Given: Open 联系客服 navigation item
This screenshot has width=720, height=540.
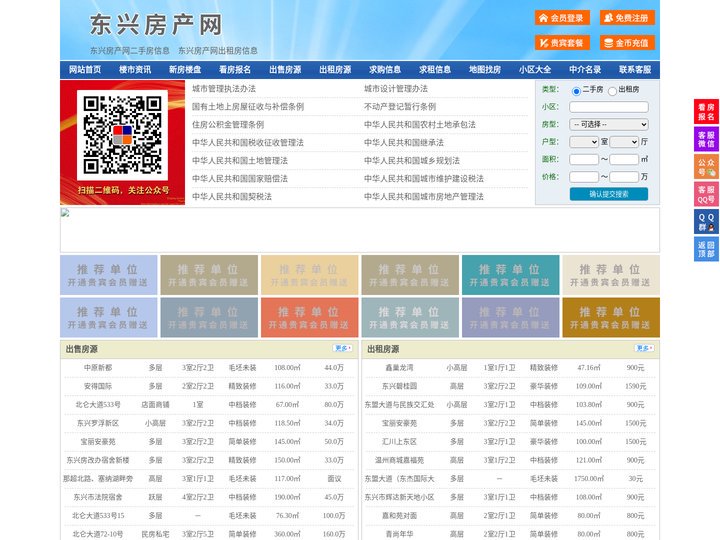Looking at the screenshot, I should (x=635, y=70).
